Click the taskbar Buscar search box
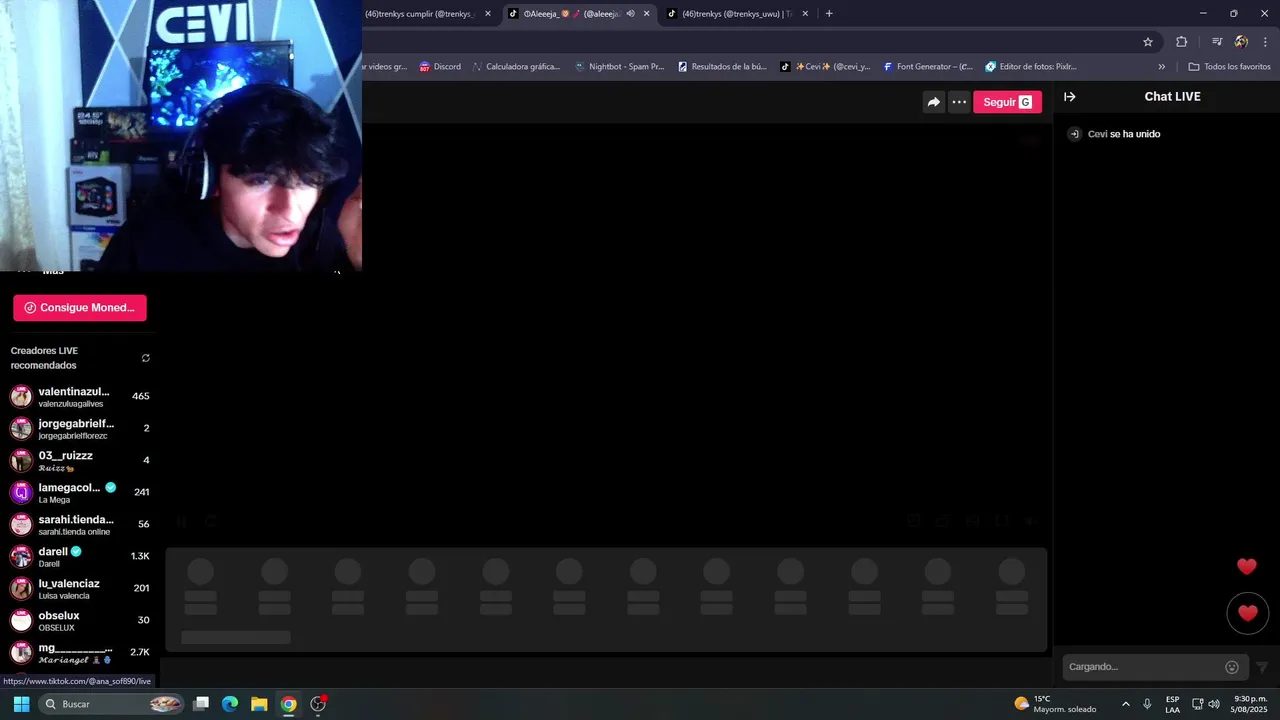 [112, 704]
